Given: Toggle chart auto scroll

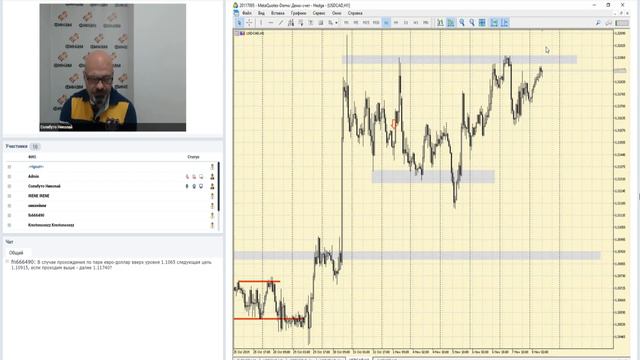Looking at the screenshot, I should (494, 22).
